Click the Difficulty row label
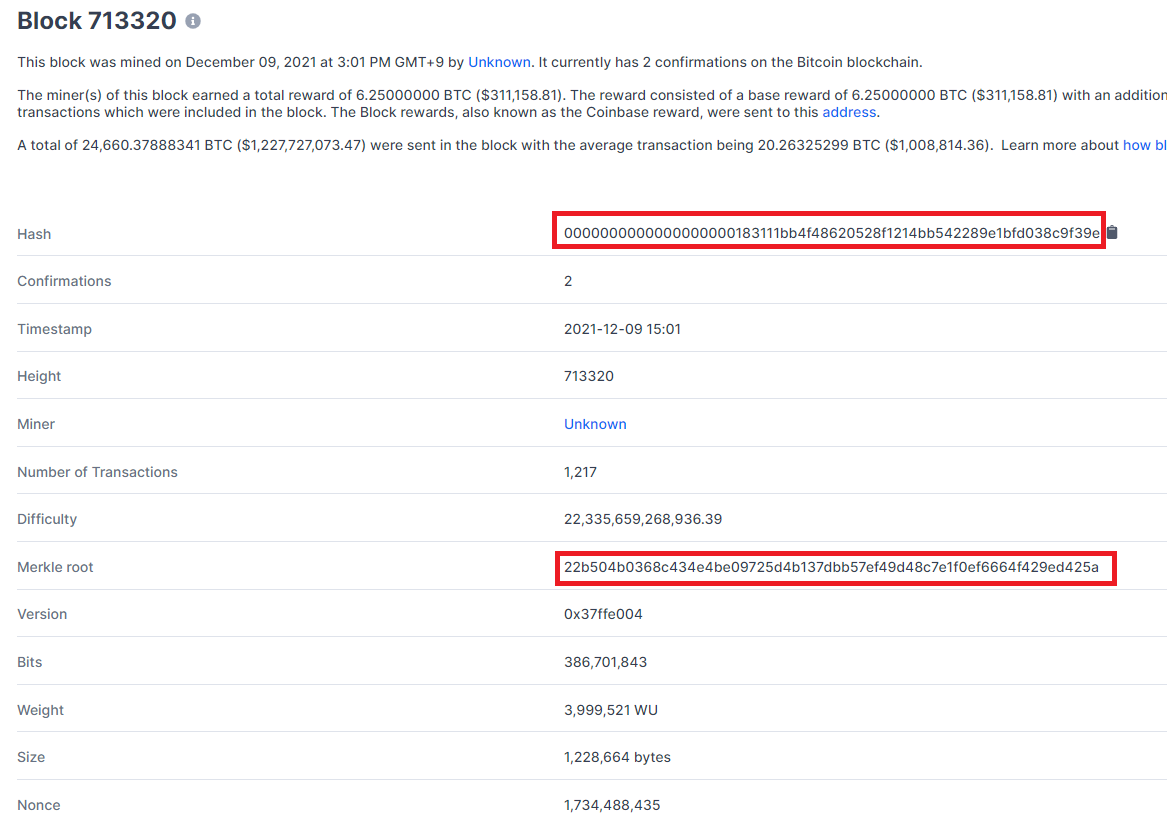The height and width of the screenshot is (821, 1167). pyautogui.click(x=47, y=520)
